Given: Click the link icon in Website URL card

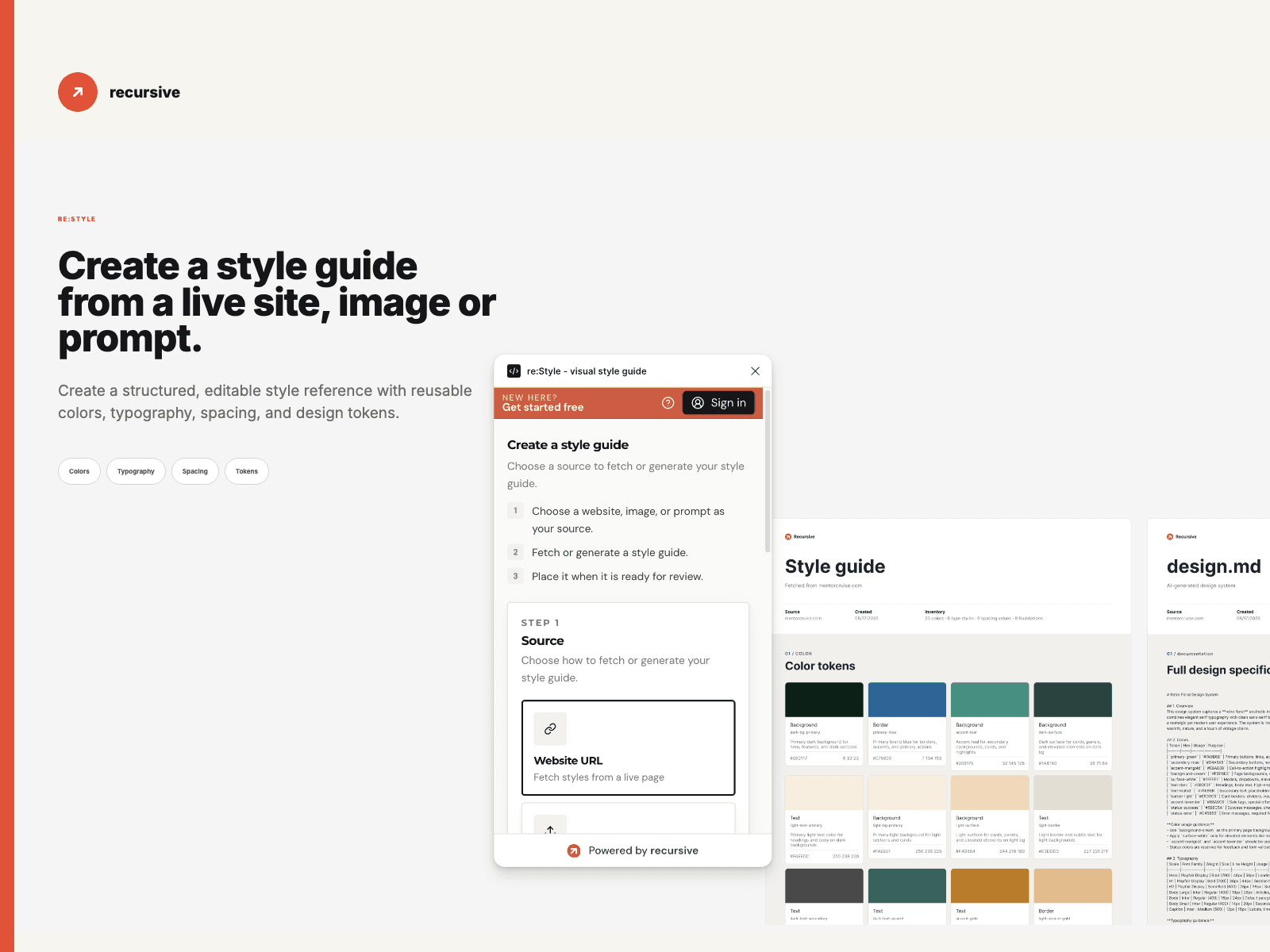Looking at the screenshot, I should 550,729.
